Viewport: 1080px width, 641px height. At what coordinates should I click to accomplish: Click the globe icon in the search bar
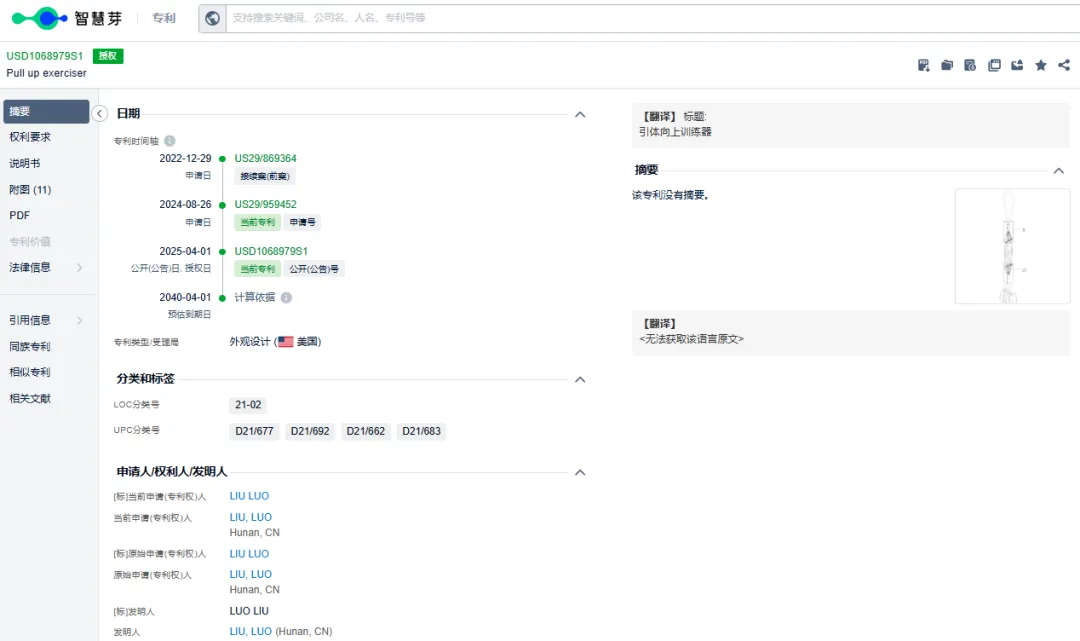[x=213, y=19]
